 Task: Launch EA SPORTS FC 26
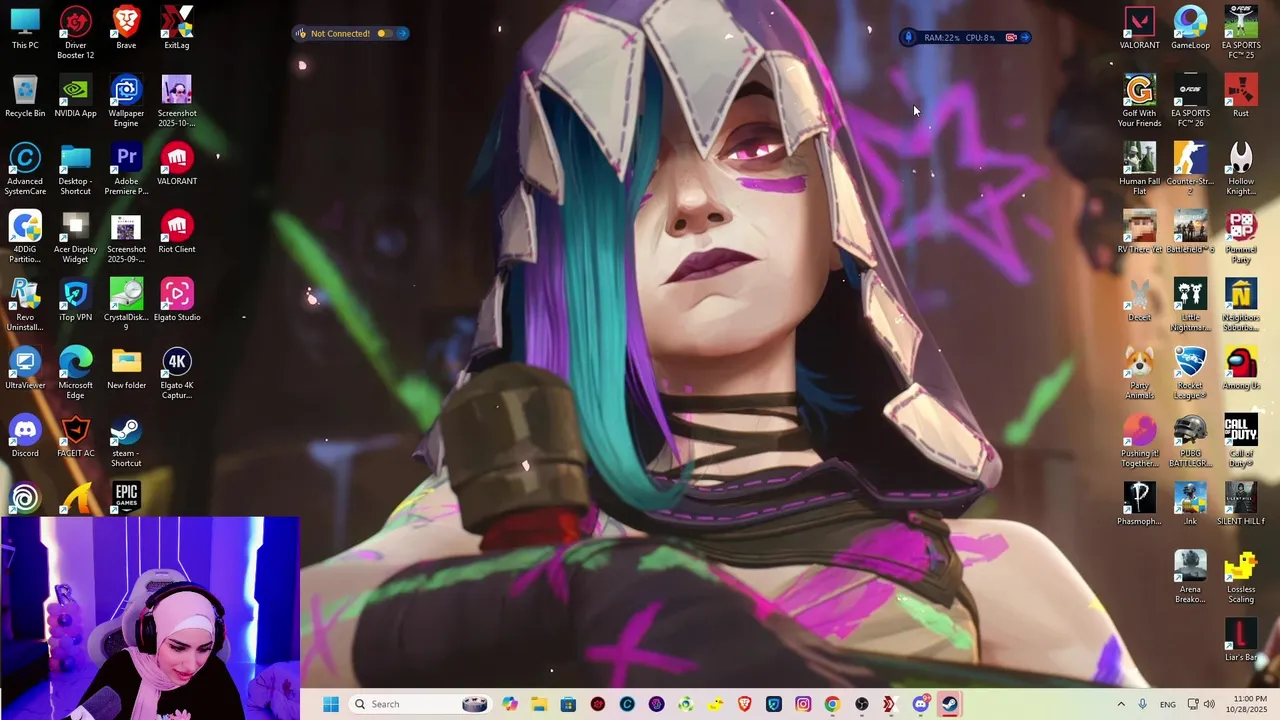pos(1190,100)
